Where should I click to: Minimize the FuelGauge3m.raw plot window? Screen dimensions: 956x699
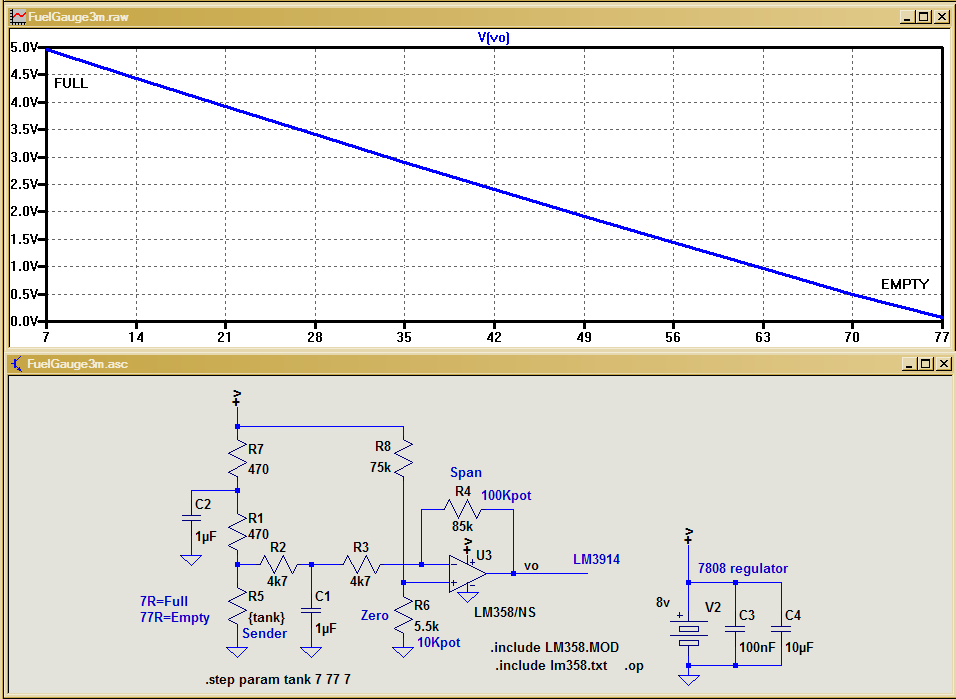pos(907,17)
